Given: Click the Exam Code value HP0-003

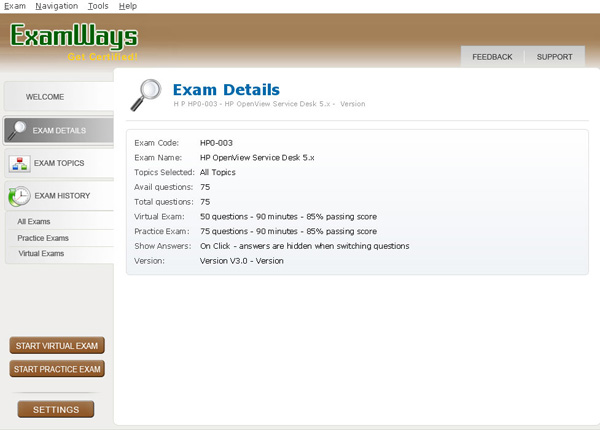Looking at the screenshot, I should (216, 143).
